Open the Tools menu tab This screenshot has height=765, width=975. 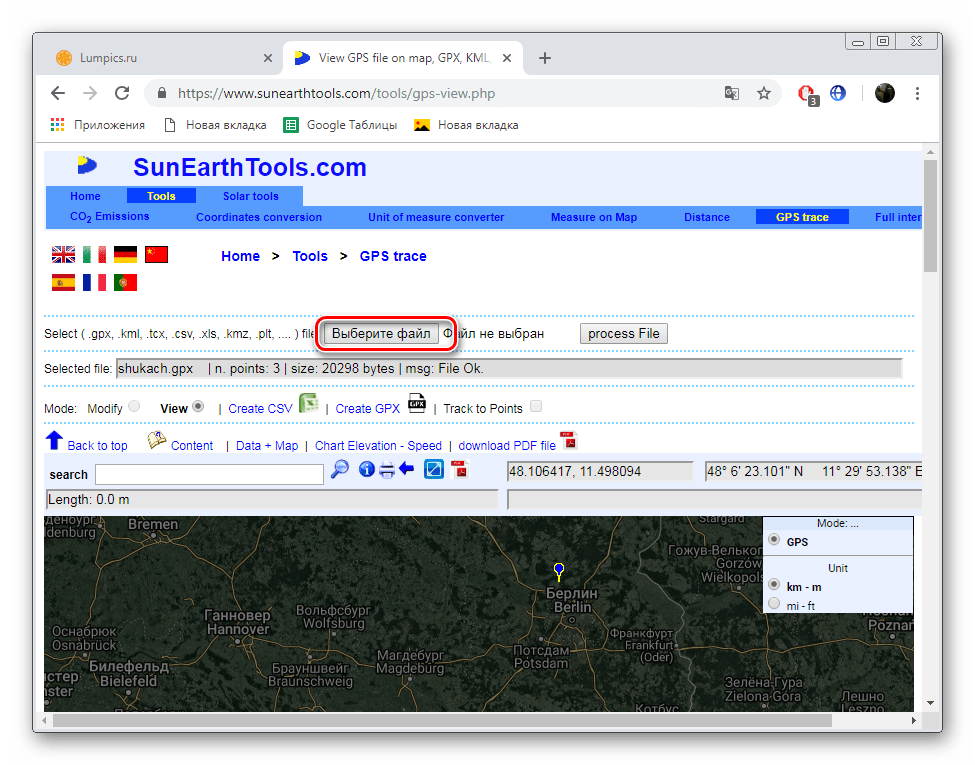(161, 196)
